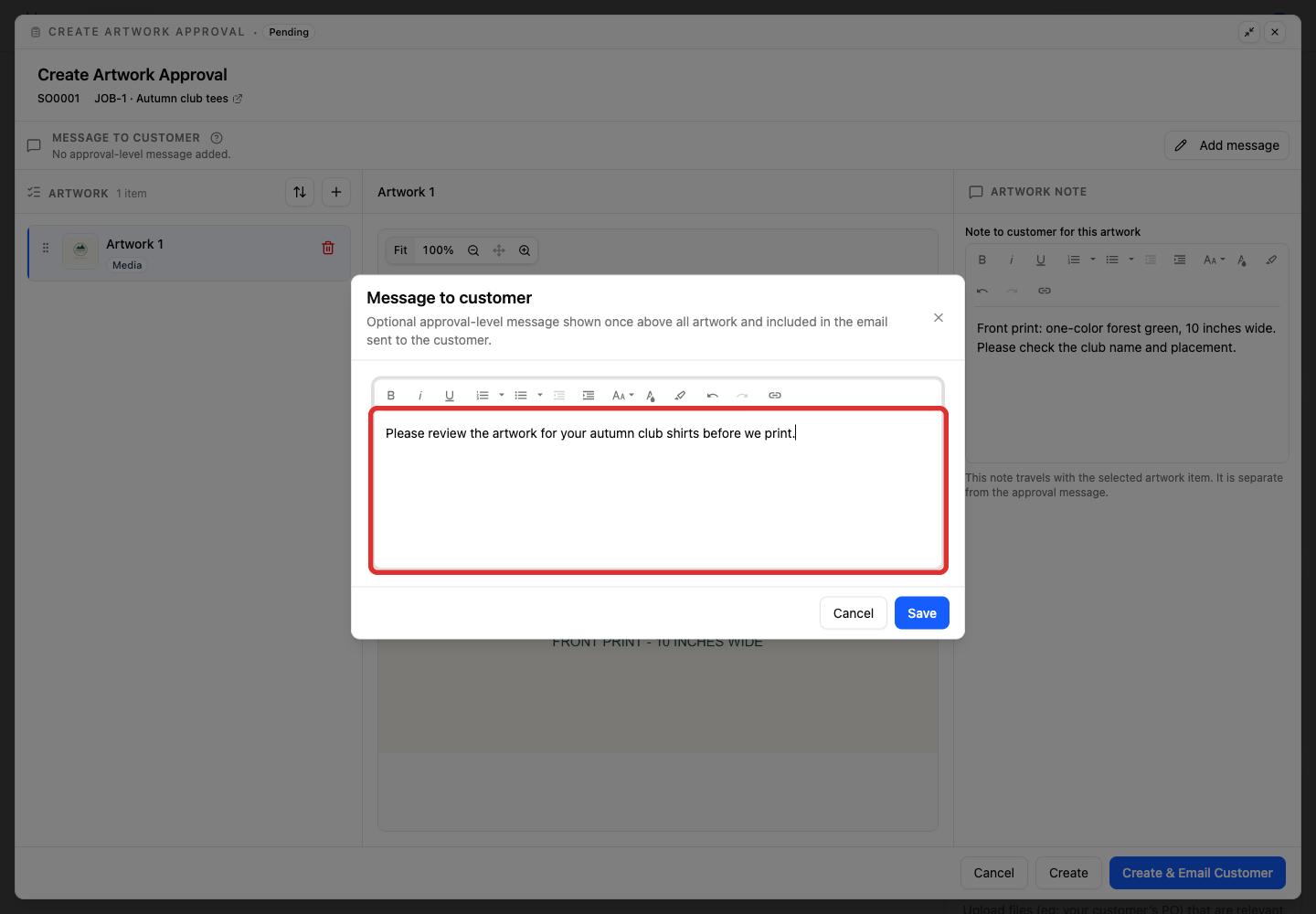This screenshot has width=1316, height=914.
Task: Click the Add message button
Action: click(x=1226, y=145)
